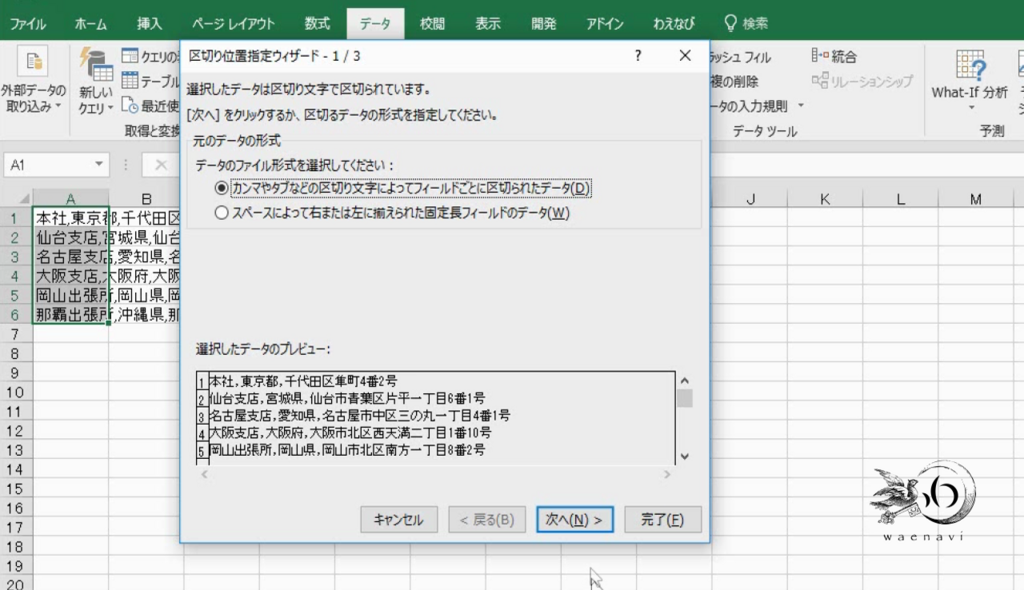Click the 統合 consolidate icon
The image size is (1024, 590).
pyautogui.click(x=820, y=56)
